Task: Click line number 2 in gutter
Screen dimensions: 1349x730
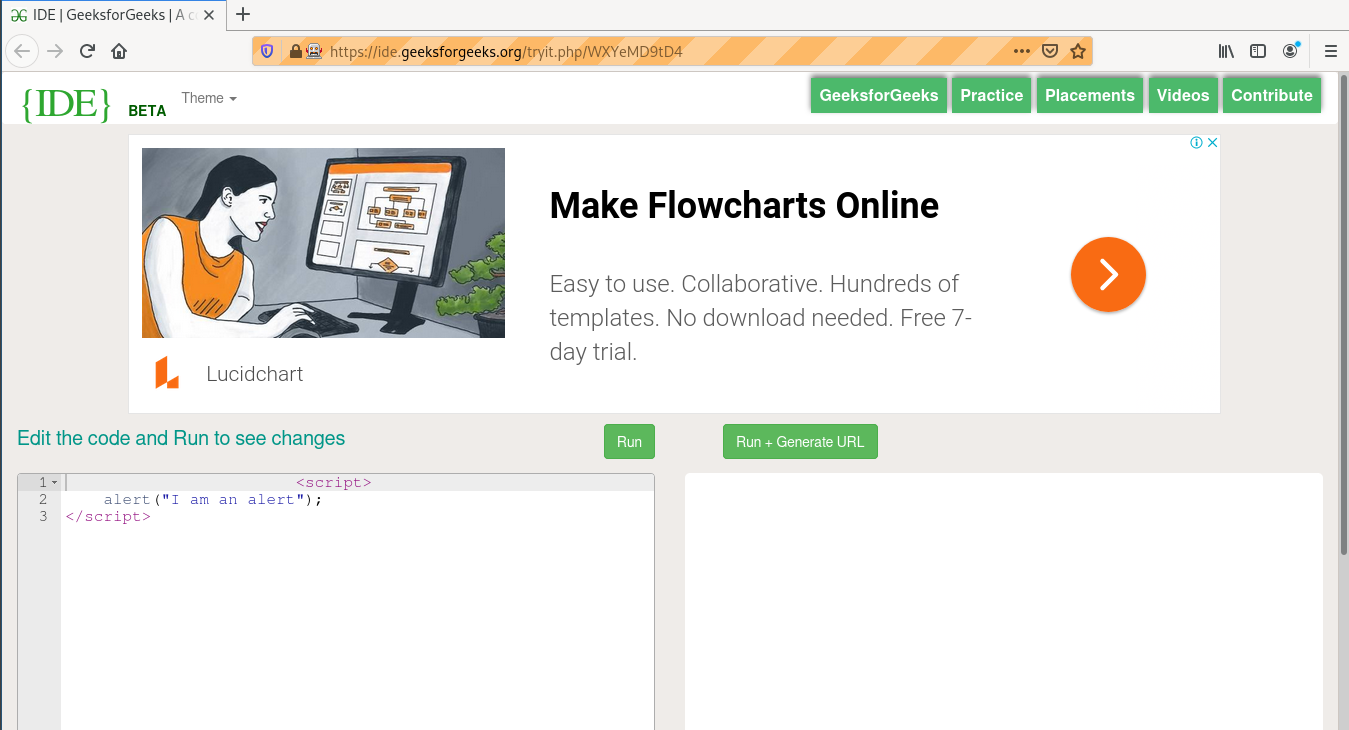Action: point(42,499)
